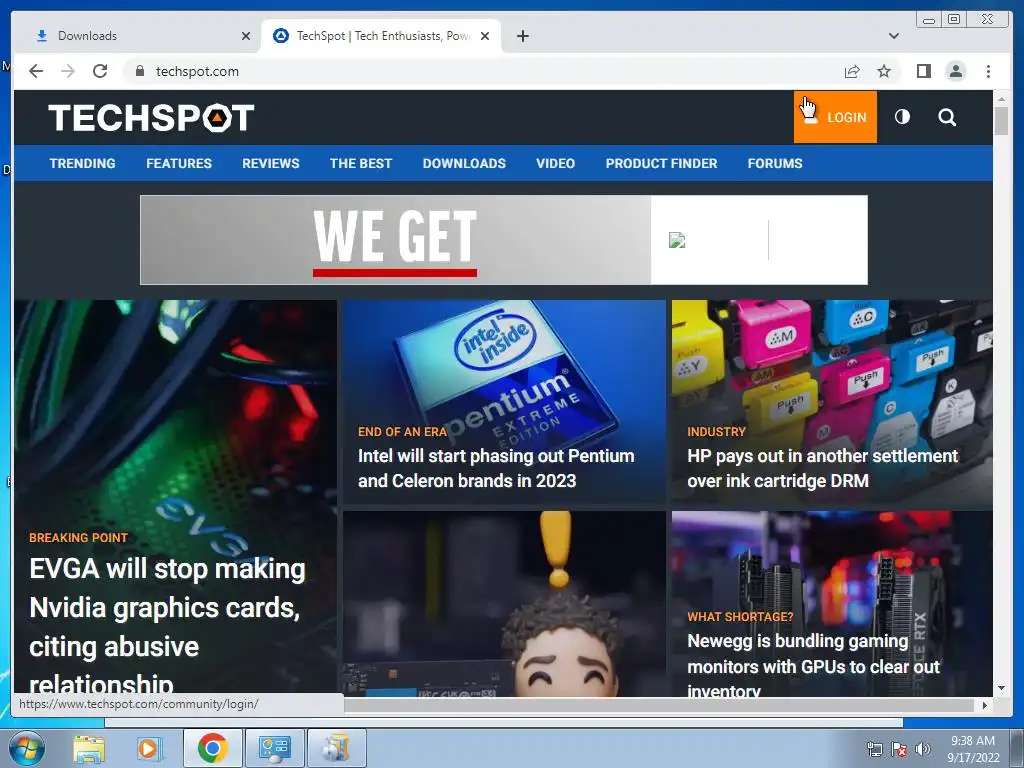
Task: Click horizontal scrollbar right arrow
Action: coord(985,705)
